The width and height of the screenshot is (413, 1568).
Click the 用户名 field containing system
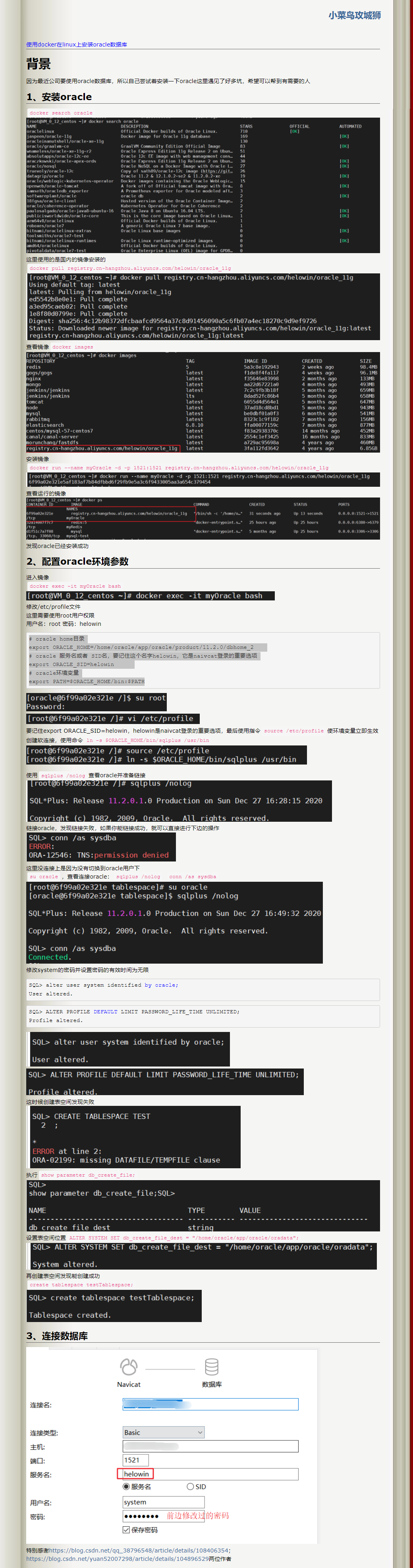(164, 1502)
